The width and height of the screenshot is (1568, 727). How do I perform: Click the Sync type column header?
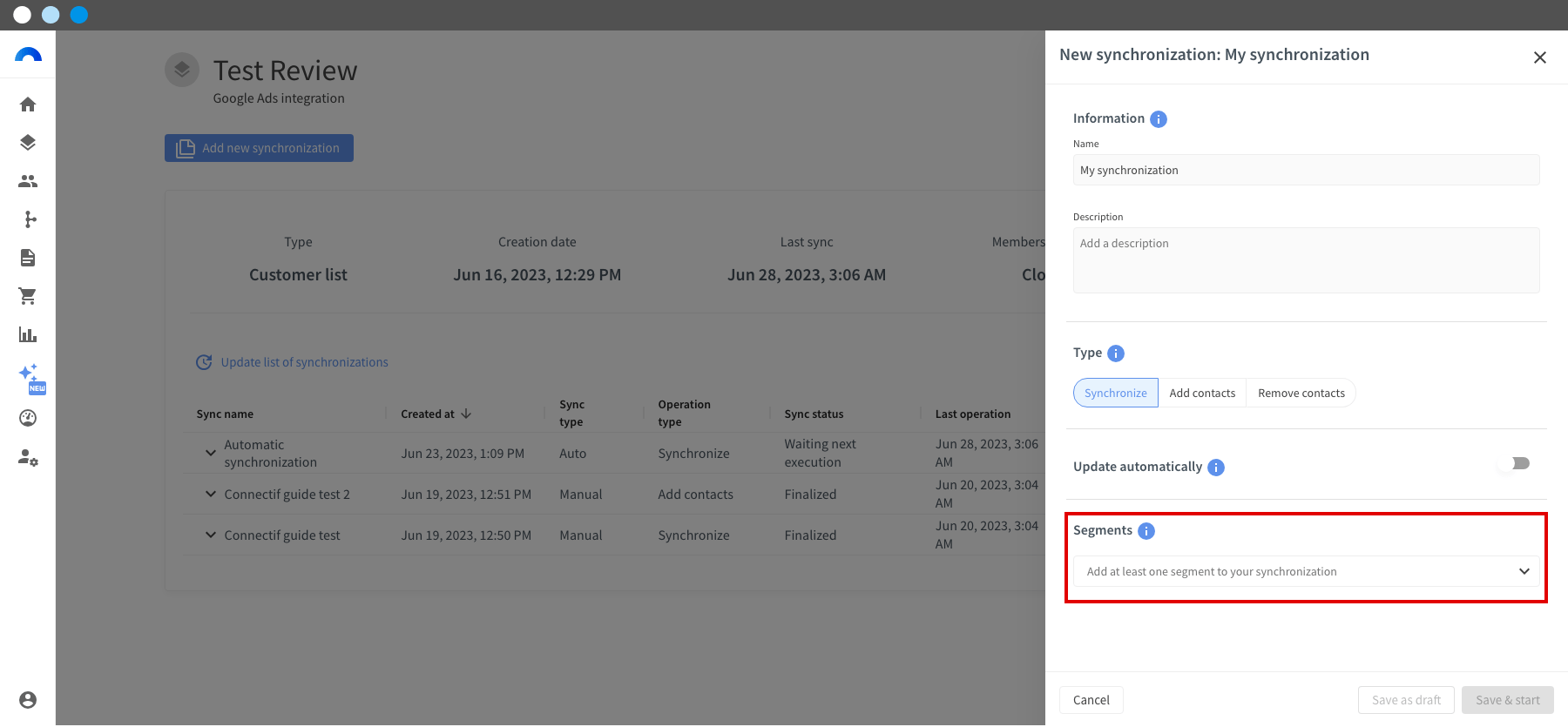click(571, 414)
